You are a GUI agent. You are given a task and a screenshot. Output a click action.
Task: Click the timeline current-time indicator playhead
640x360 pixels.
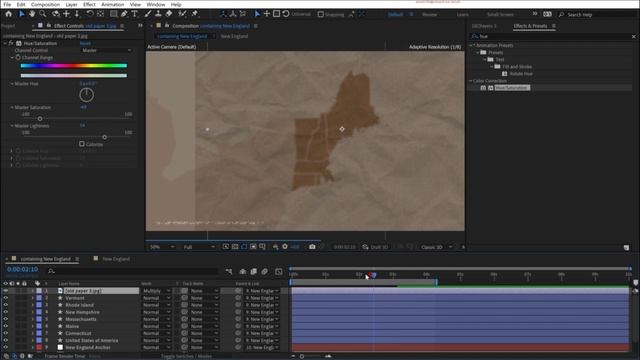pyautogui.click(x=373, y=275)
